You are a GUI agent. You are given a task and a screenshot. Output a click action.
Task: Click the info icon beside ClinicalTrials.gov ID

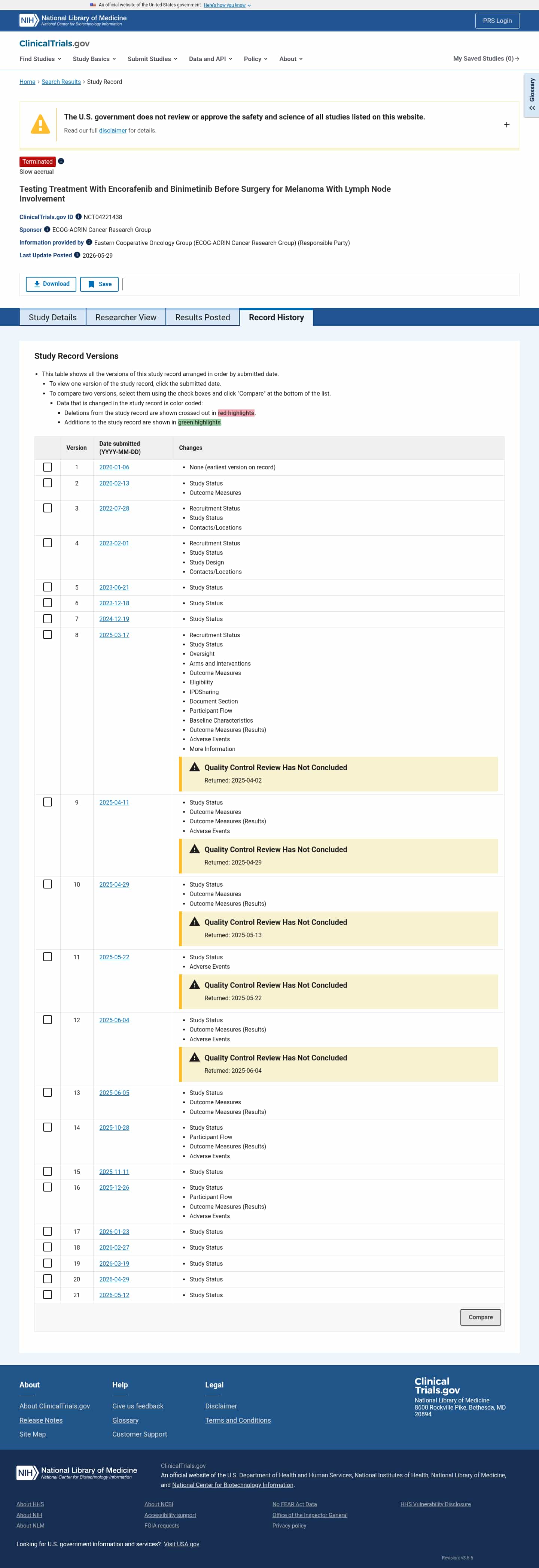point(79,217)
